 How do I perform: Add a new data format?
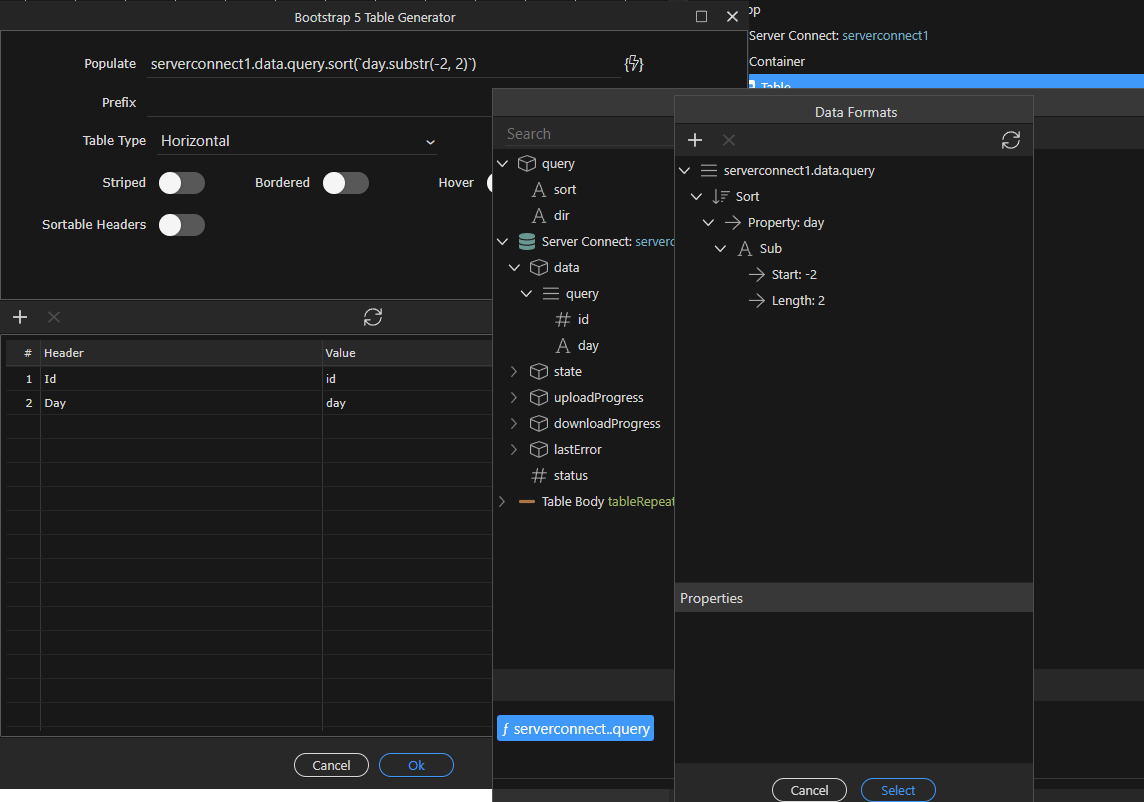pos(695,140)
